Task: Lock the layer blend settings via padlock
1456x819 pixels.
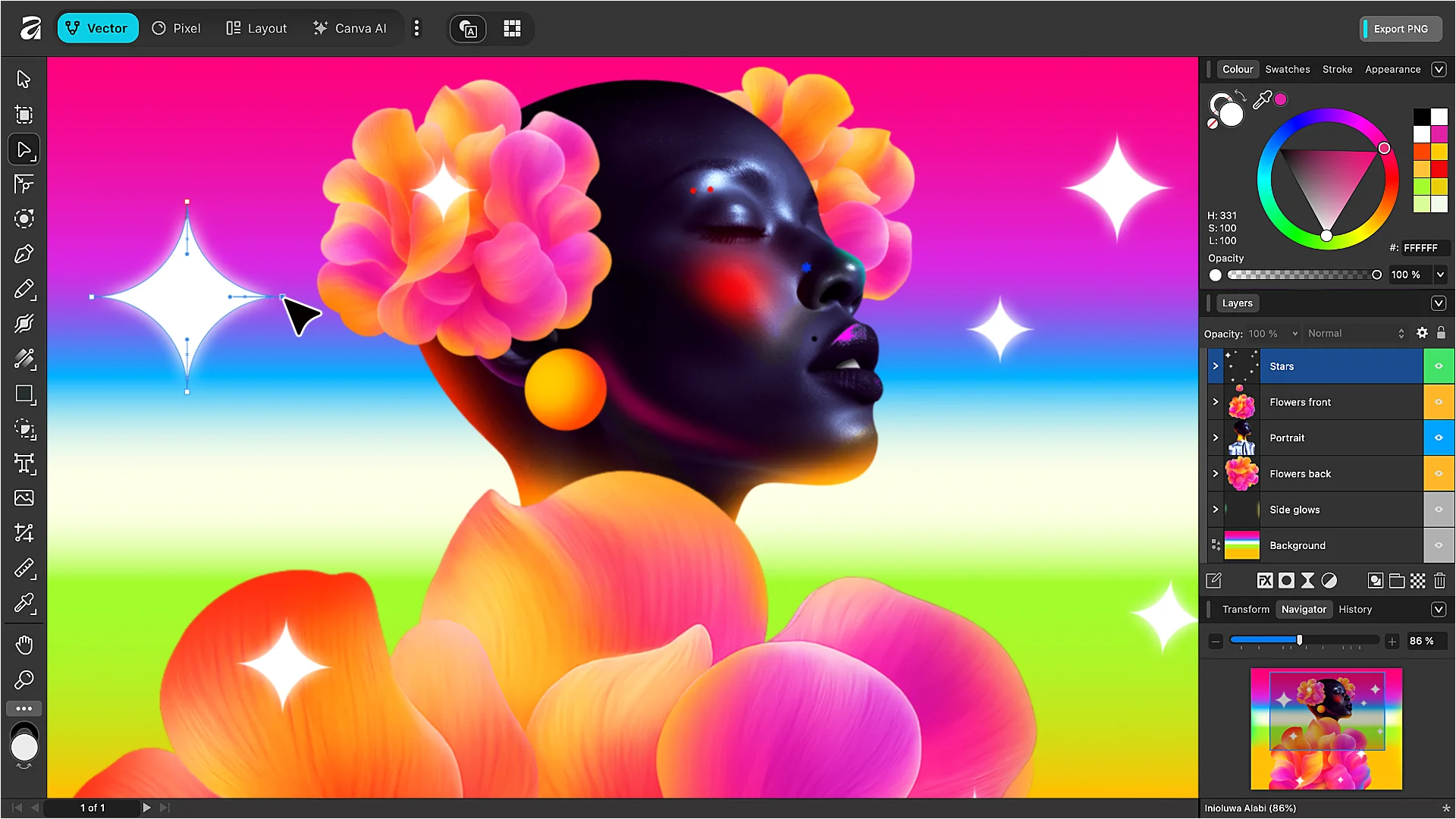Action: tap(1440, 333)
